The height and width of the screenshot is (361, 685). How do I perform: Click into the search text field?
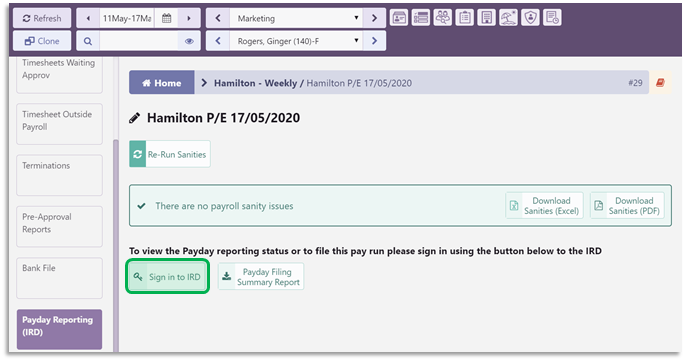(138, 41)
